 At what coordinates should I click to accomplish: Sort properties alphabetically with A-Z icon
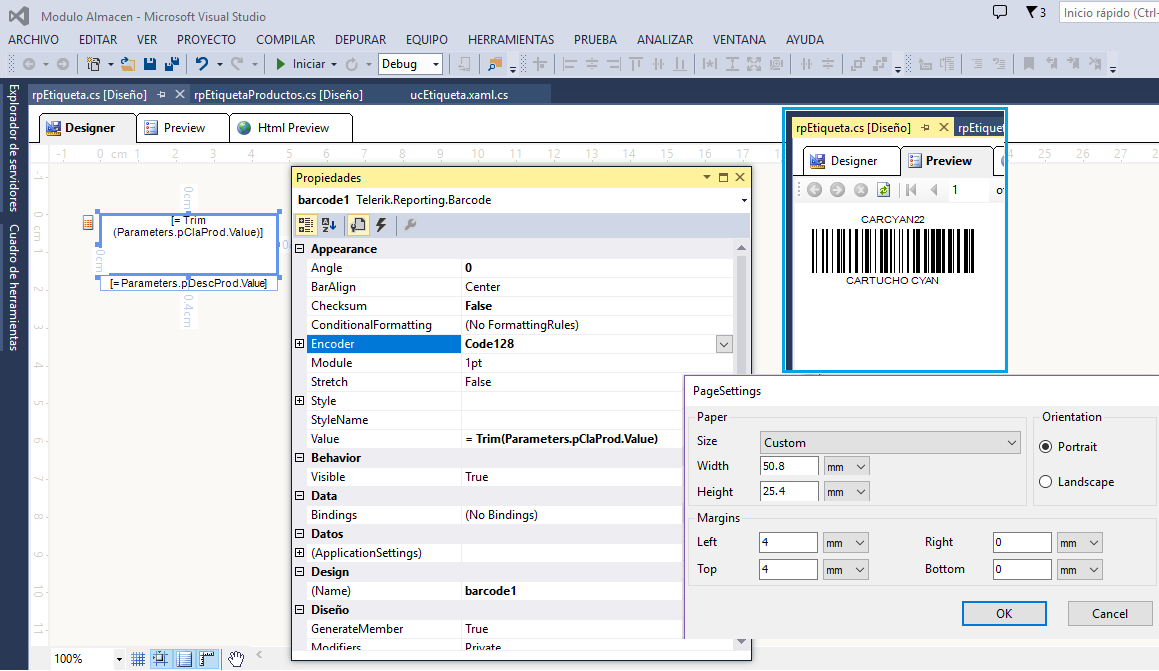click(x=329, y=225)
